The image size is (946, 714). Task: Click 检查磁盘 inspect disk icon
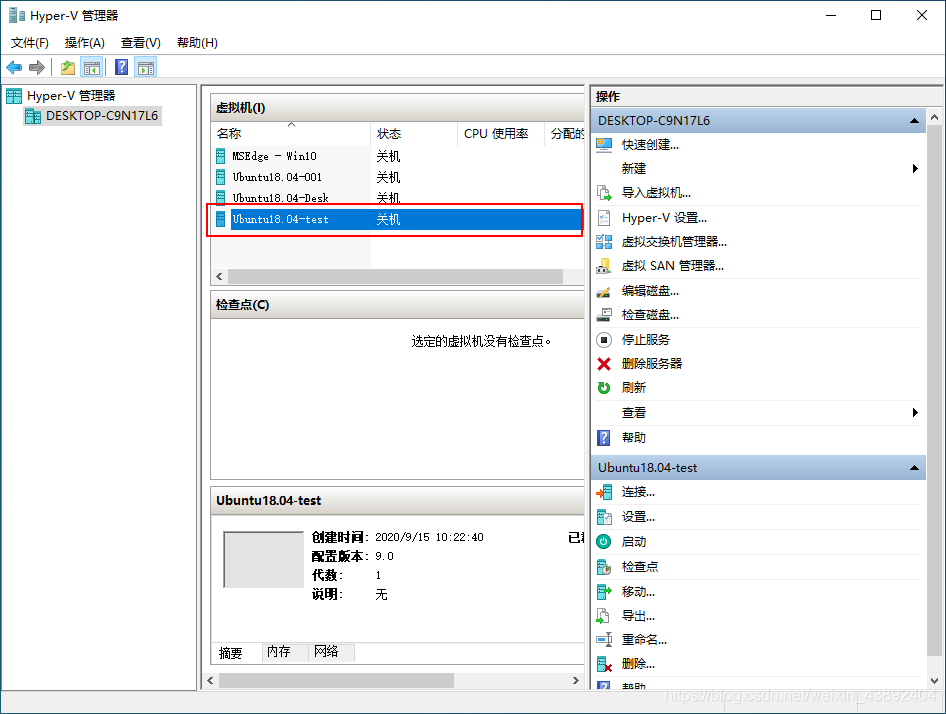click(604, 315)
